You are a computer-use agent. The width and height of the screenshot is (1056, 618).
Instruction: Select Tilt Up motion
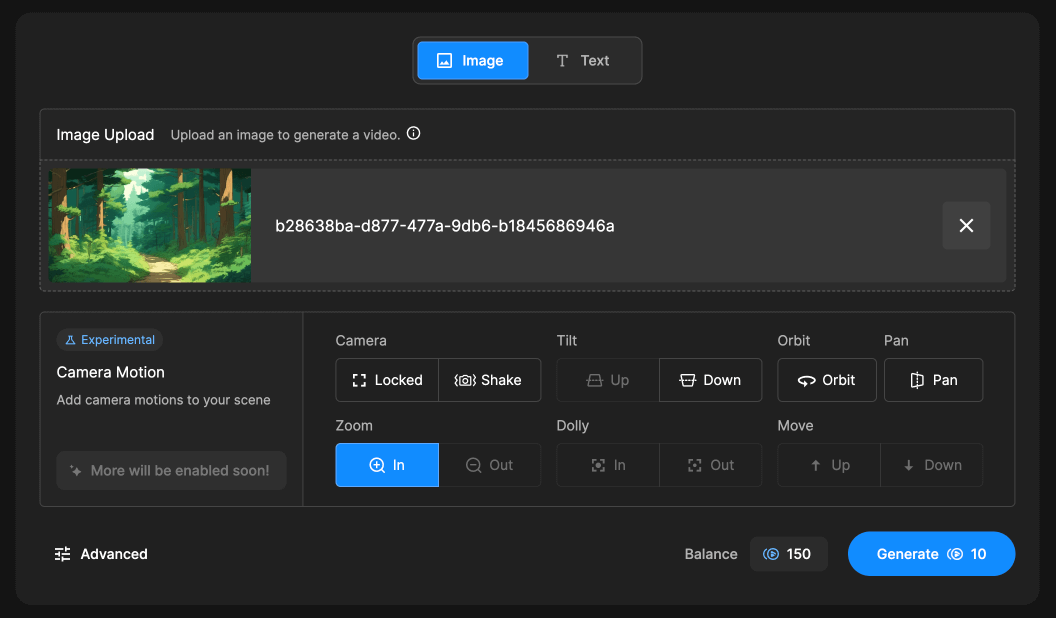[x=608, y=380]
